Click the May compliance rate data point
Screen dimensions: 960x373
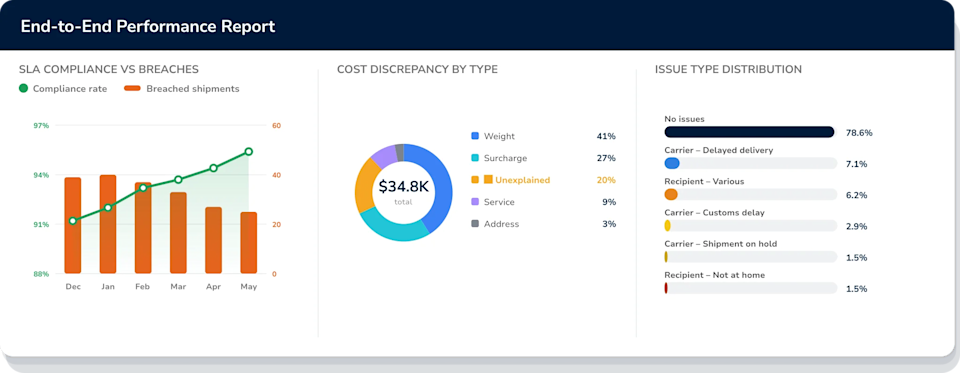tap(249, 151)
